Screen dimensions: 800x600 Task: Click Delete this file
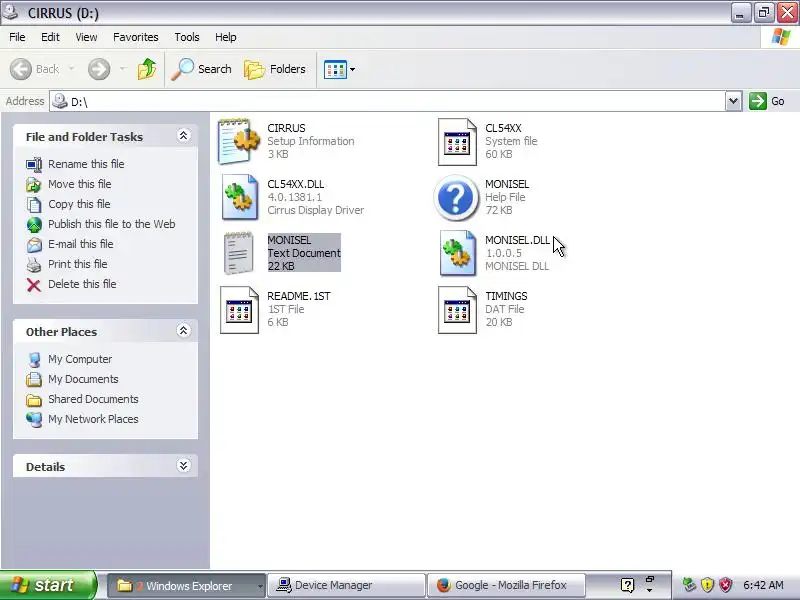coord(82,284)
